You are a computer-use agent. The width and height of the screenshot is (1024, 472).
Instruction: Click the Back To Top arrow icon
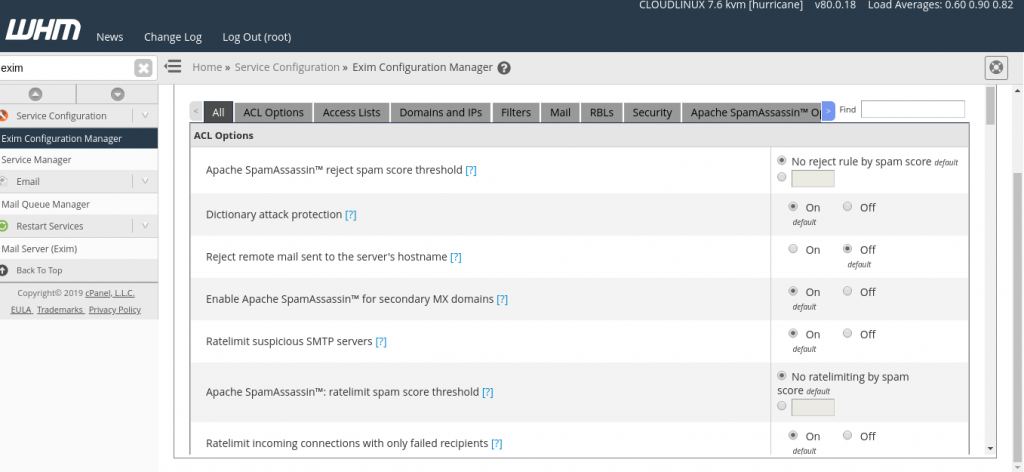[3, 270]
